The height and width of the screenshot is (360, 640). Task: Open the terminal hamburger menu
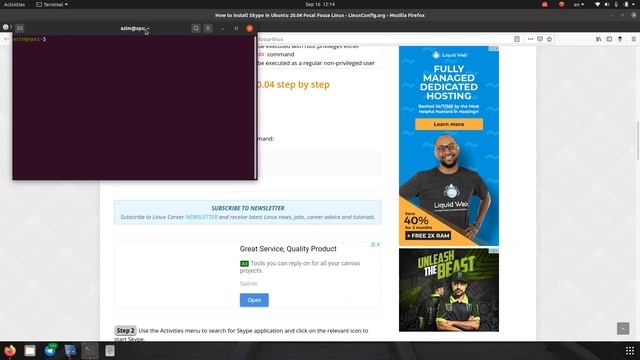[x=208, y=28]
